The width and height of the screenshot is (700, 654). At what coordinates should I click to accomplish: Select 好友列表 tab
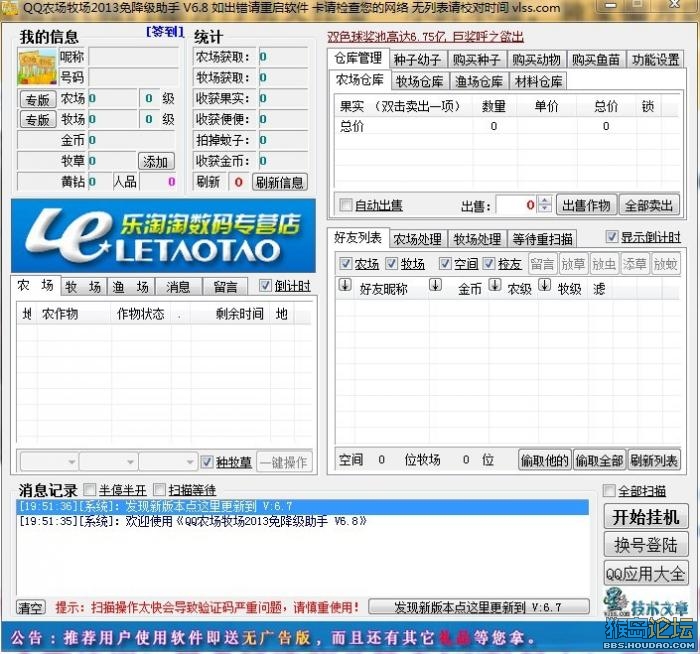tap(358, 238)
